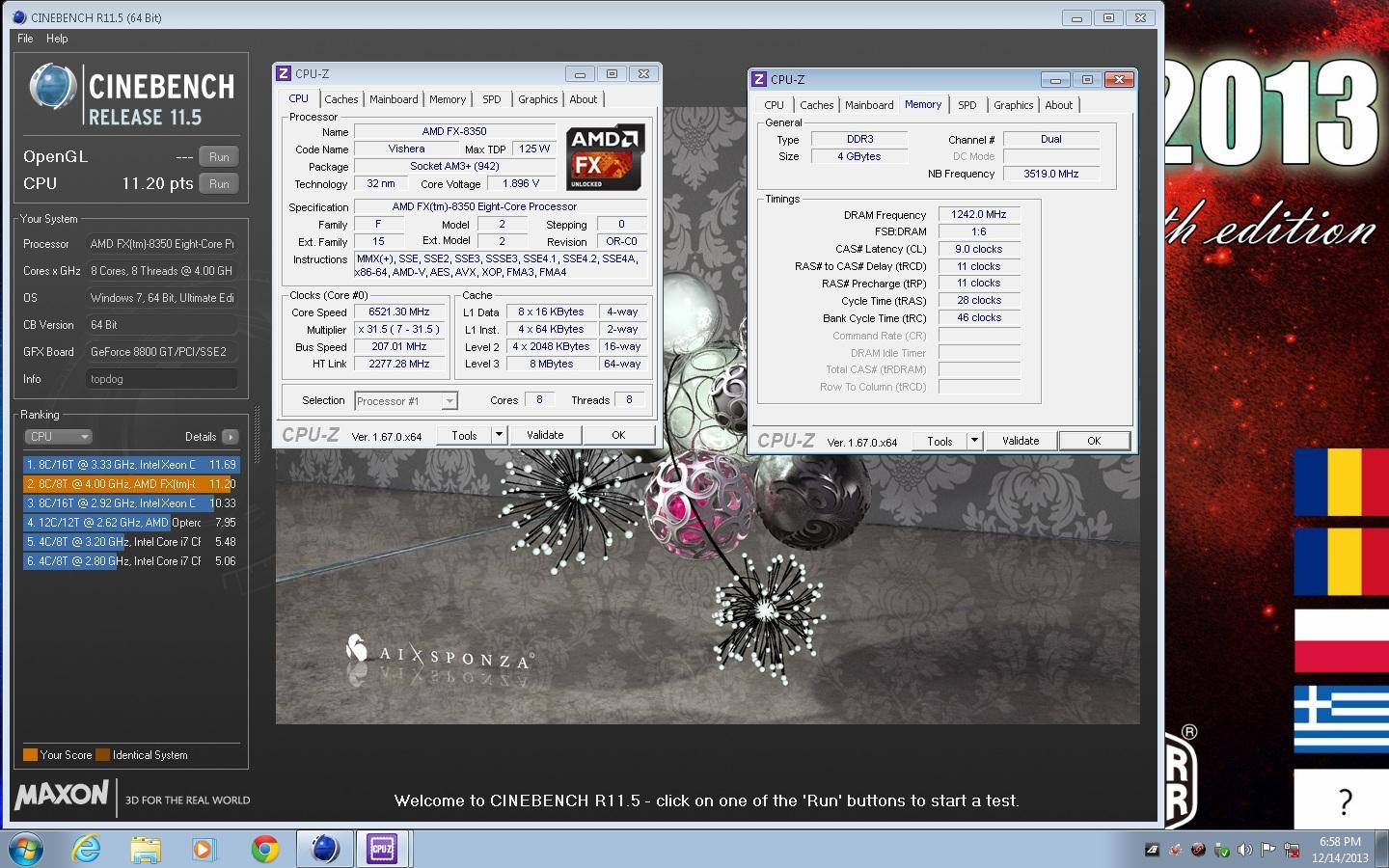Click OK in right CPU-Z Memory window
Viewport: 1389px width, 868px height.
click(1094, 441)
